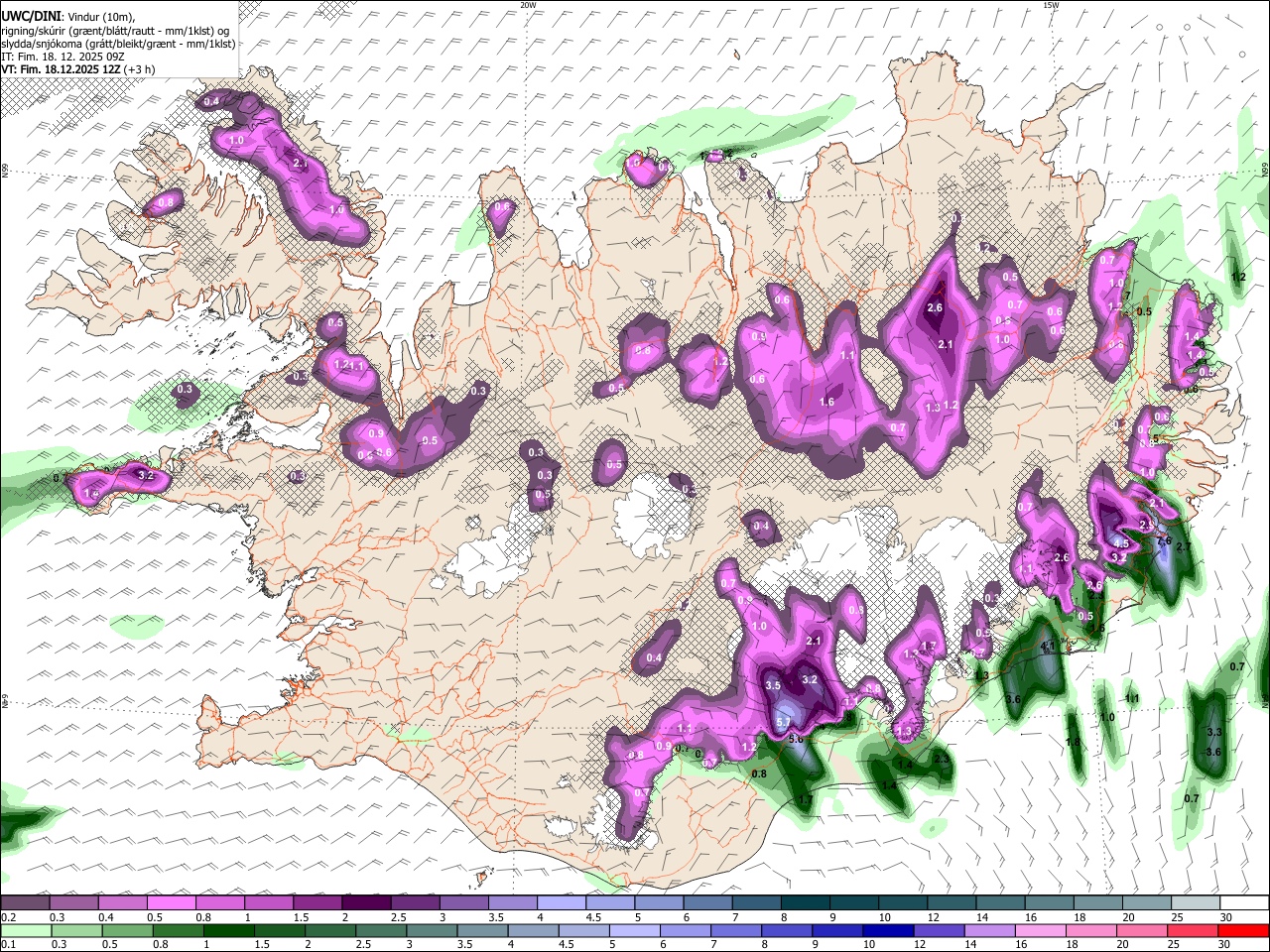Click the 5.6 value near the south coast

795,739
